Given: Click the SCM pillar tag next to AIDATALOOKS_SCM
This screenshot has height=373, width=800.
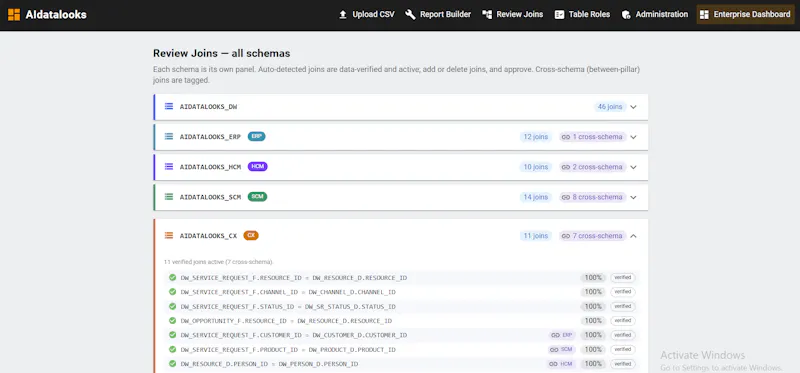Looking at the screenshot, I should point(258,197).
